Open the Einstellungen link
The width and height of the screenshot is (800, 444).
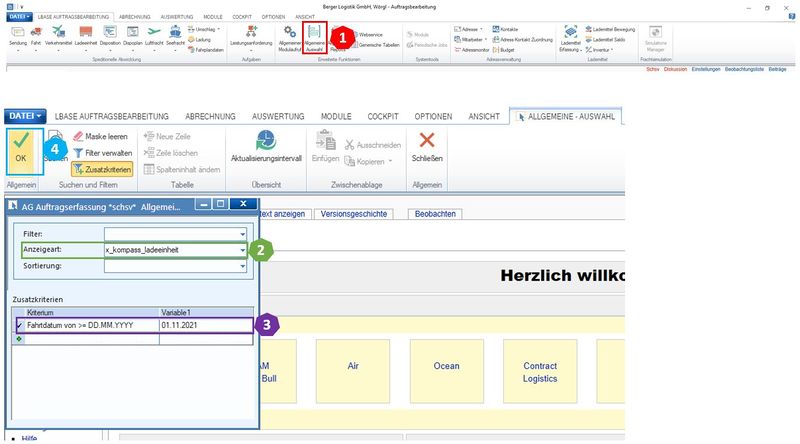pos(706,69)
